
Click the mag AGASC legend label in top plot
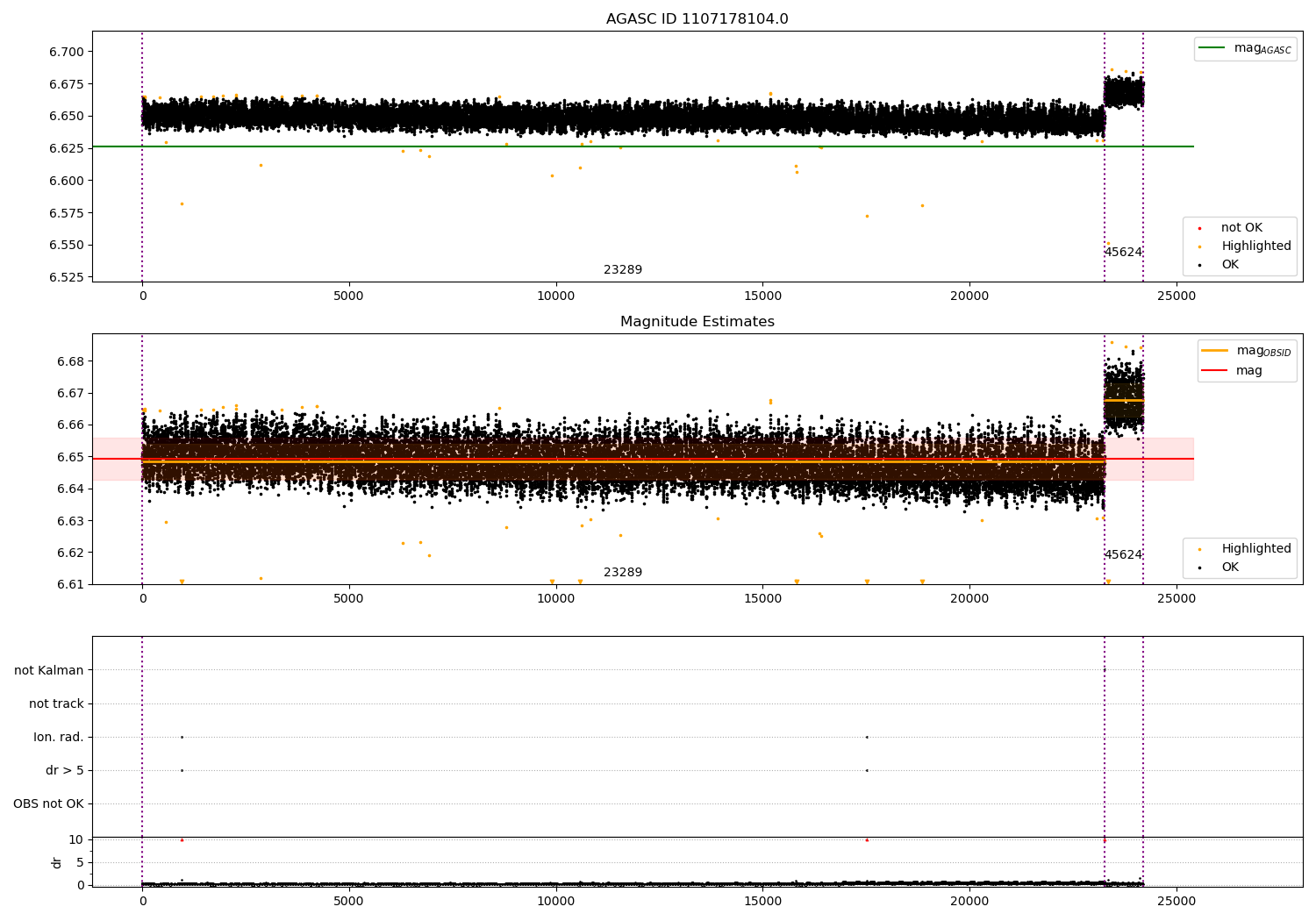coord(1262,48)
